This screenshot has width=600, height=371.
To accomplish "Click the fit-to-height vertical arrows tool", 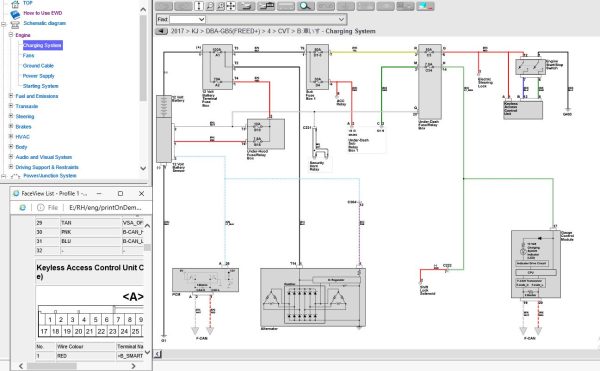I will (199, 6).
